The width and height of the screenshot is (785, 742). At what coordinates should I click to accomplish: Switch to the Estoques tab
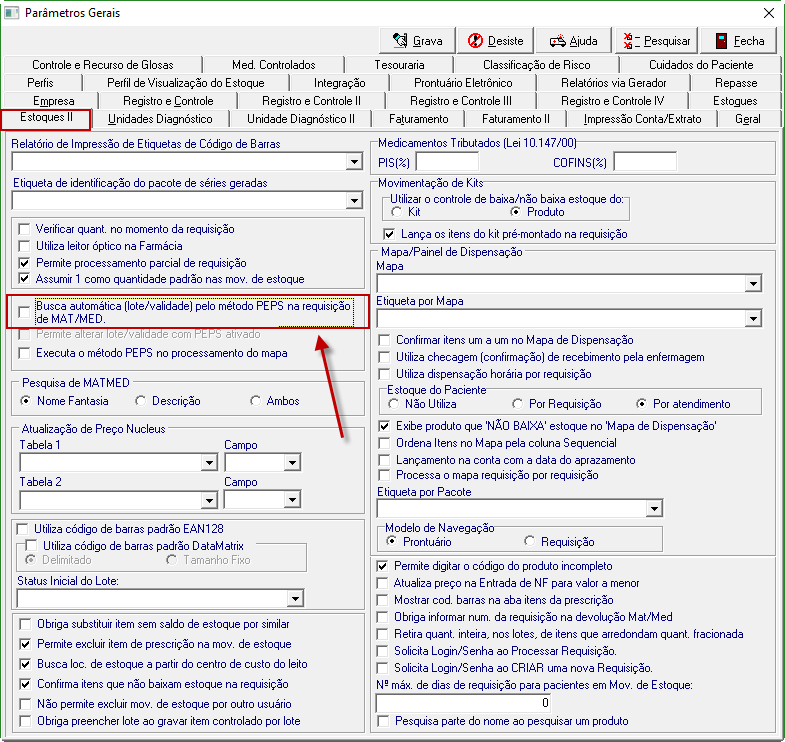(734, 101)
